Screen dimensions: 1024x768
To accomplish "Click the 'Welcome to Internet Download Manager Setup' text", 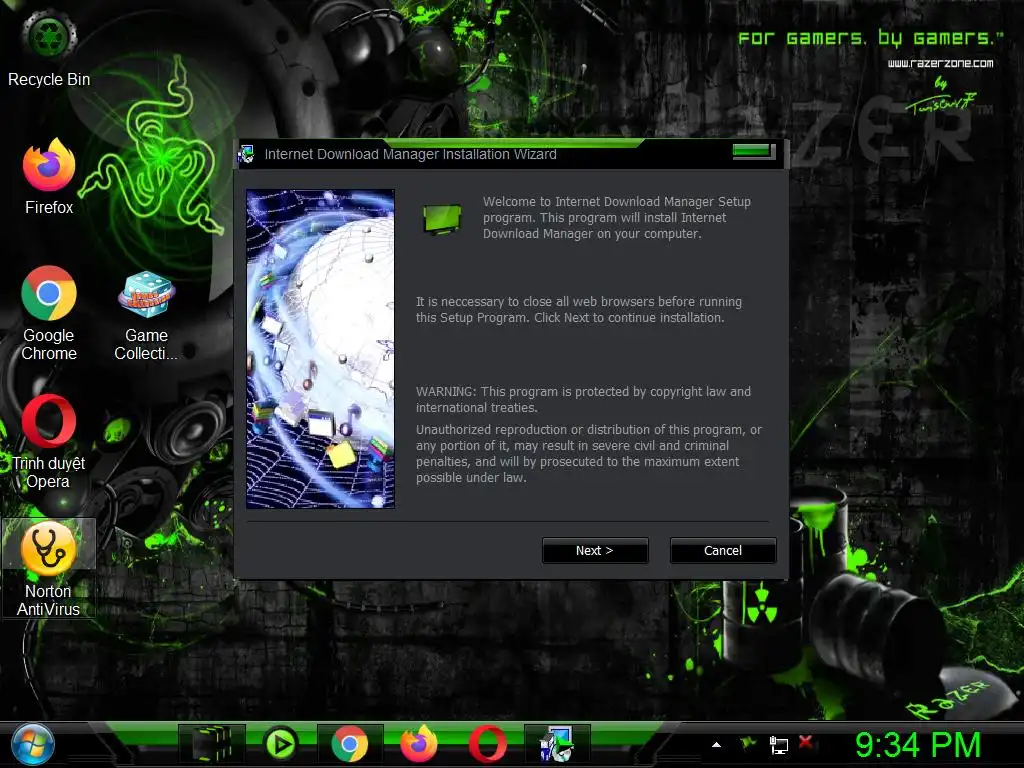I will [617, 217].
